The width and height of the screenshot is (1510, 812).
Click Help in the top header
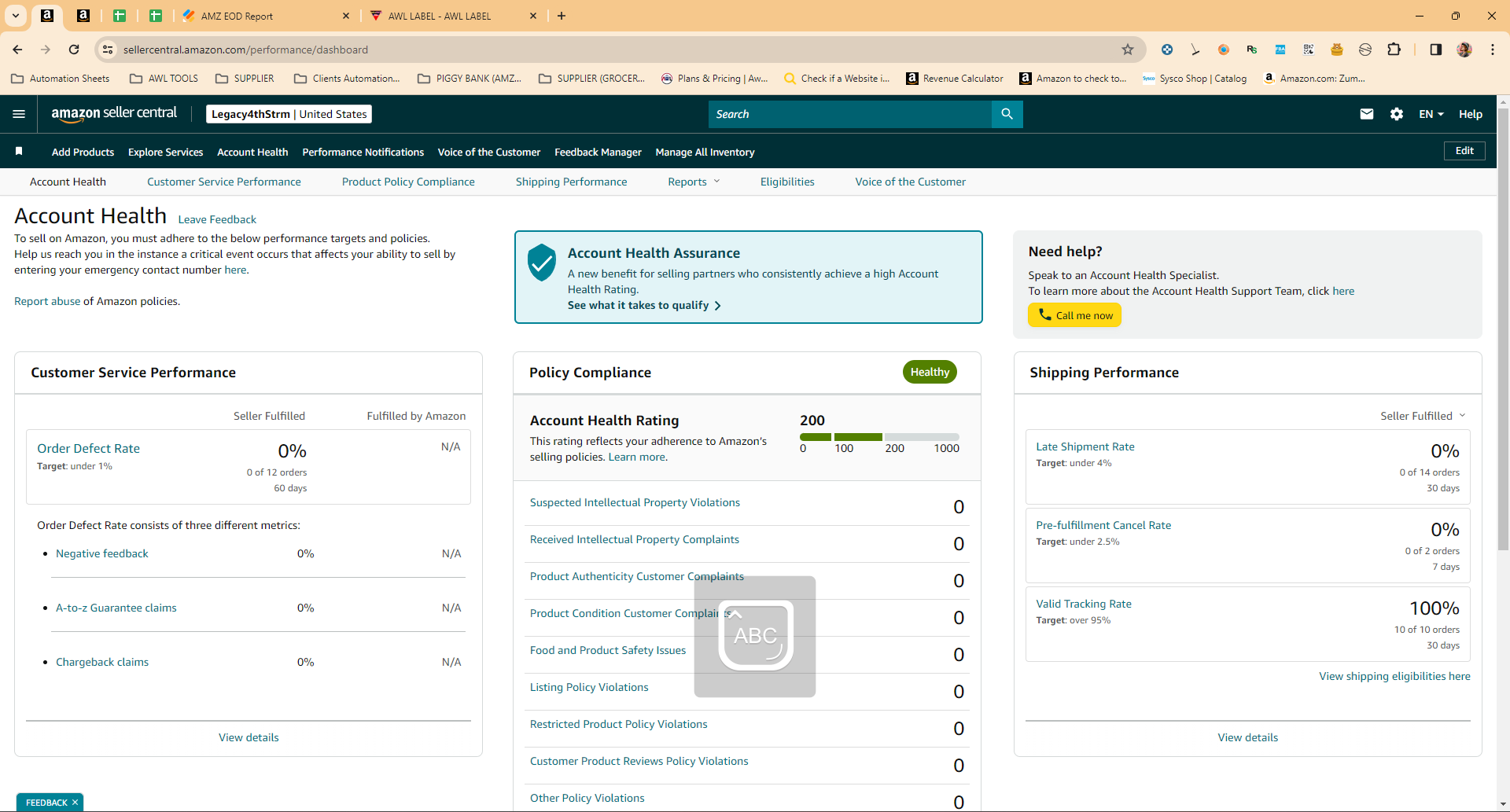click(1471, 114)
